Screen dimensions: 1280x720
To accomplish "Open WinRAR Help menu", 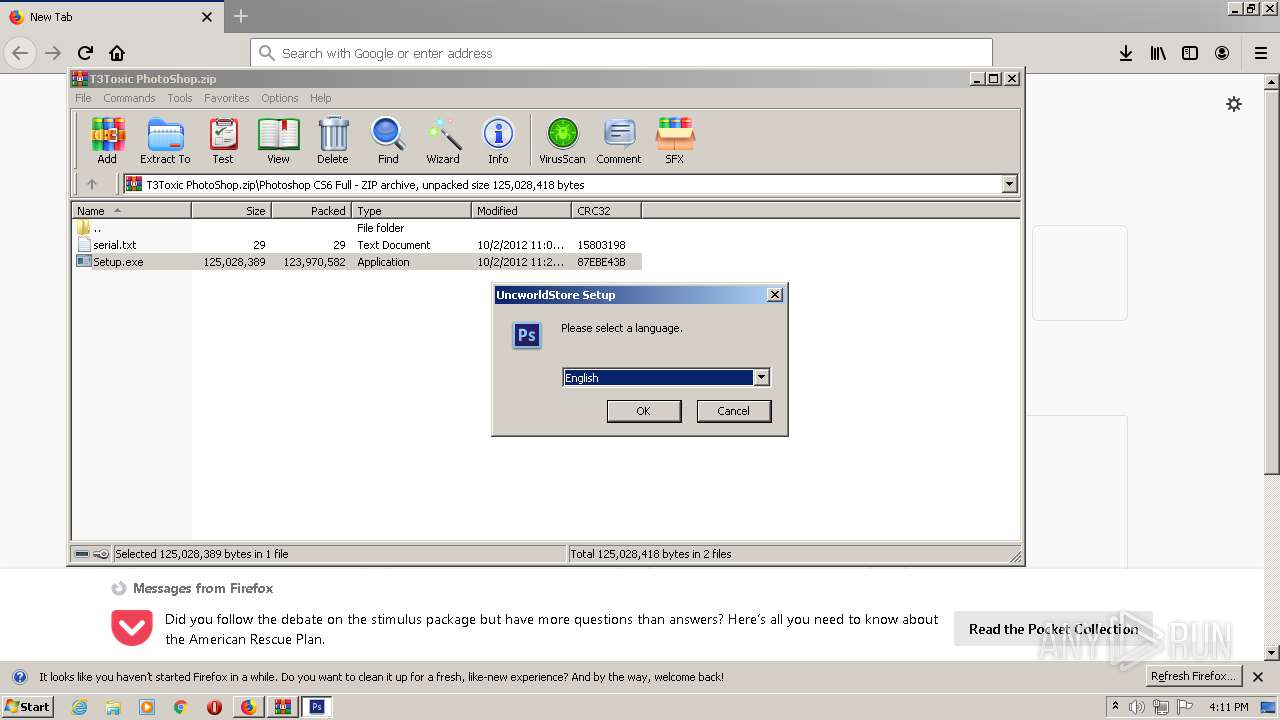I will click(x=320, y=98).
